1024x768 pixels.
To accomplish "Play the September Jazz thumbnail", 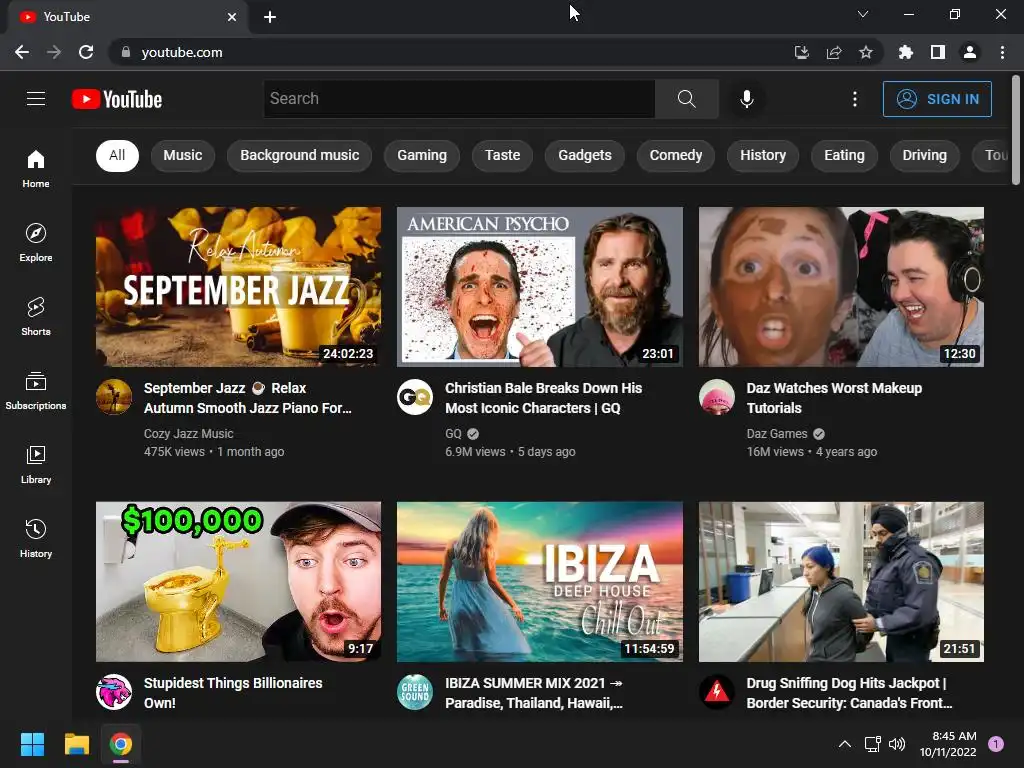I will (238, 287).
